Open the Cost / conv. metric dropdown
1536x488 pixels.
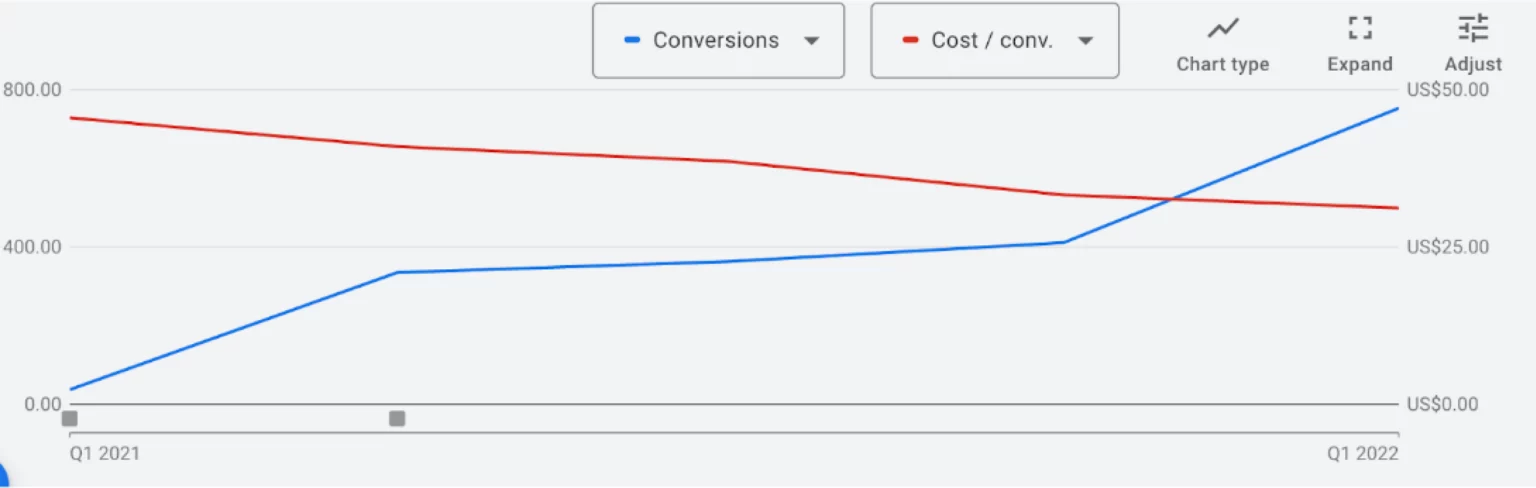pyautogui.click(x=994, y=40)
